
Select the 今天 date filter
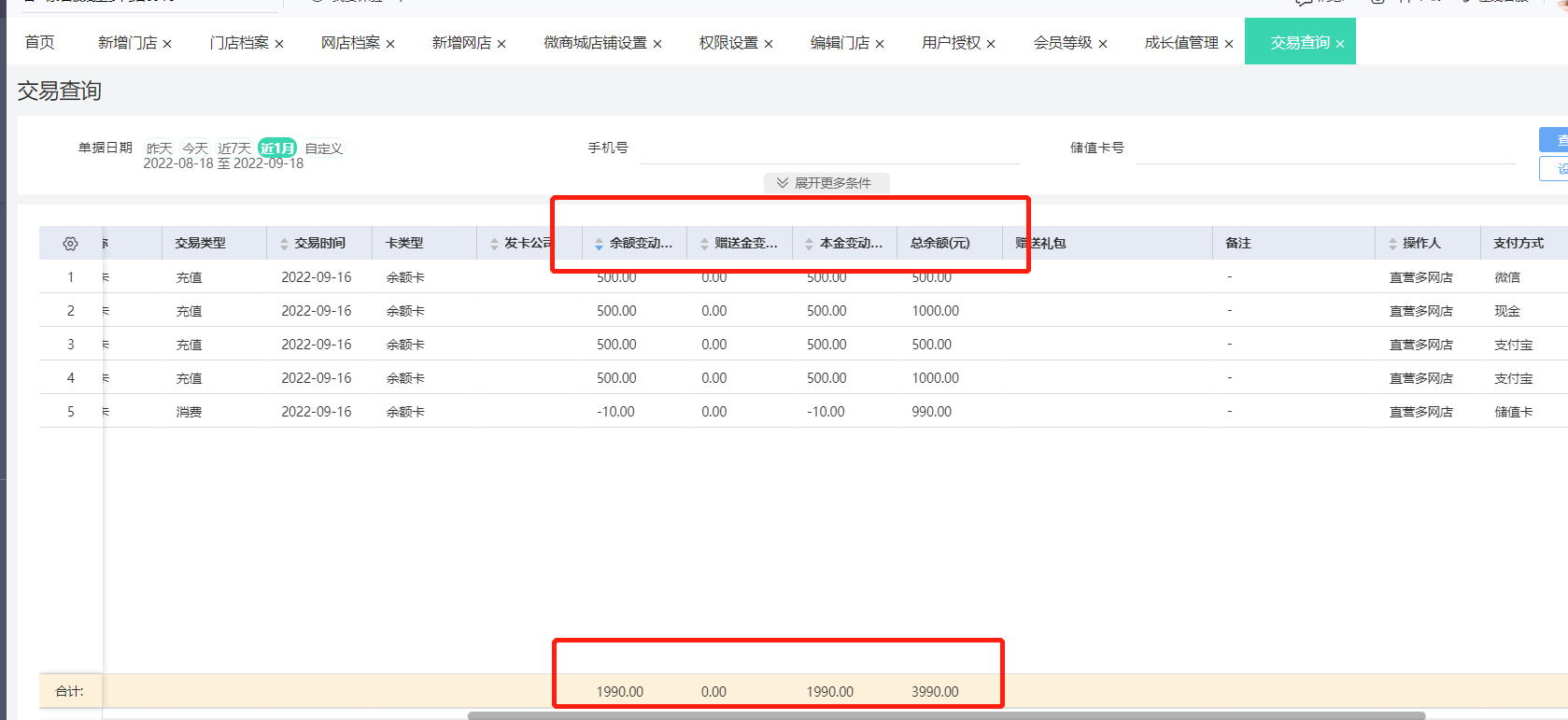(x=195, y=148)
